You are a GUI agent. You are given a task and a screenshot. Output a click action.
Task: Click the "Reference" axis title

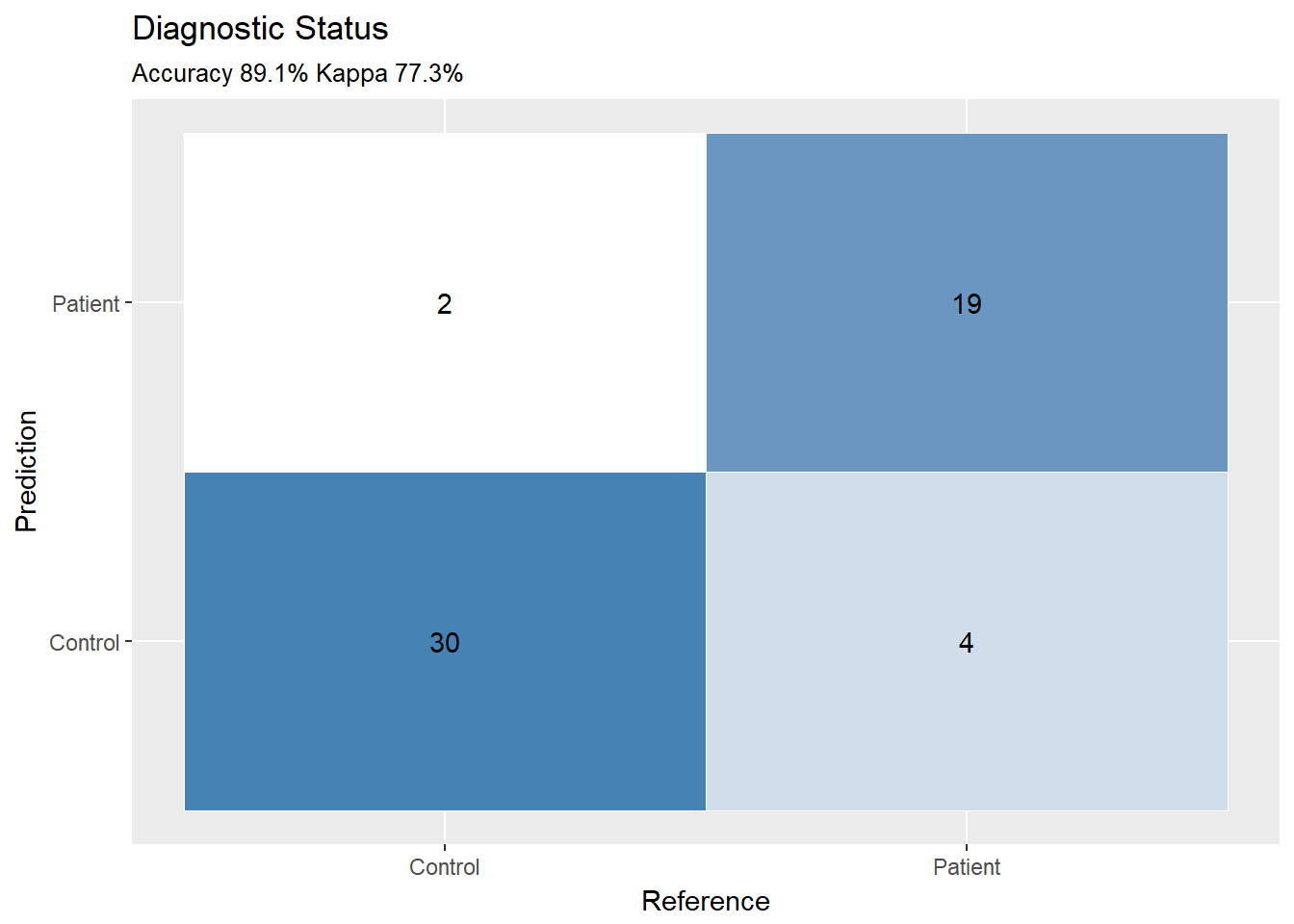[705, 901]
